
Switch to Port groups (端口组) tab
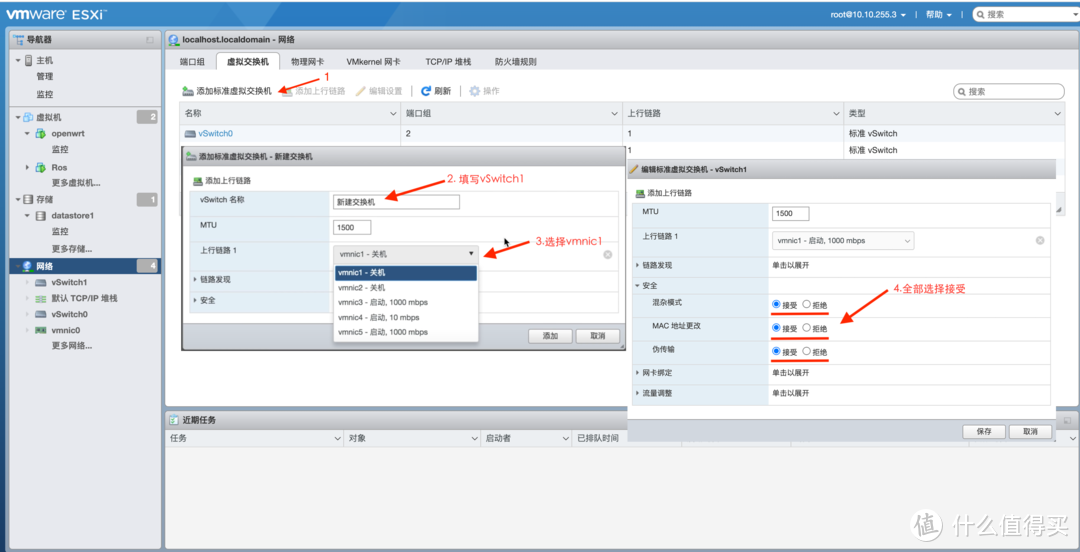[192, 61]
